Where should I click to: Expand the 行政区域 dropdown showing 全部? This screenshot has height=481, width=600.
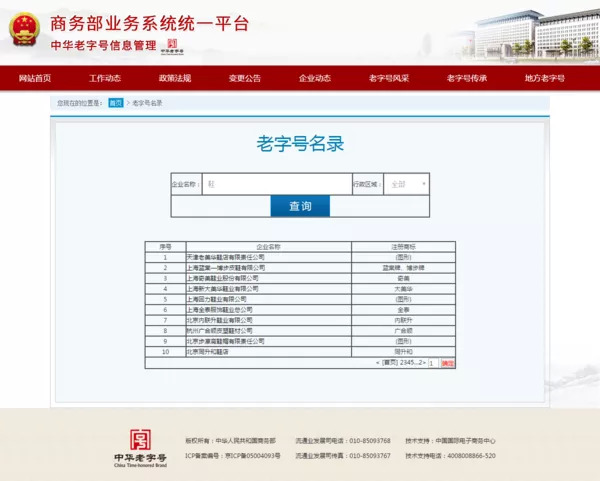pos(407,184)
